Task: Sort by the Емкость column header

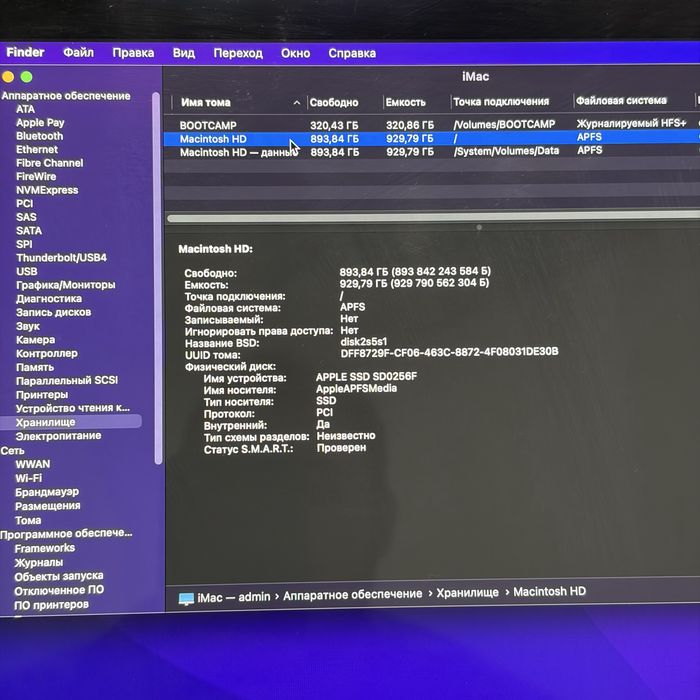Action: pos(405,102)
